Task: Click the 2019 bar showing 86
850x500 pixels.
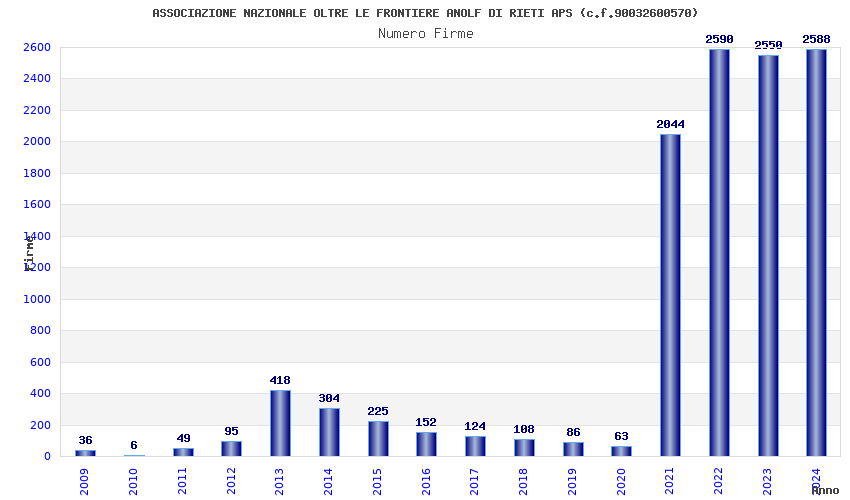Action: [573, 449]
